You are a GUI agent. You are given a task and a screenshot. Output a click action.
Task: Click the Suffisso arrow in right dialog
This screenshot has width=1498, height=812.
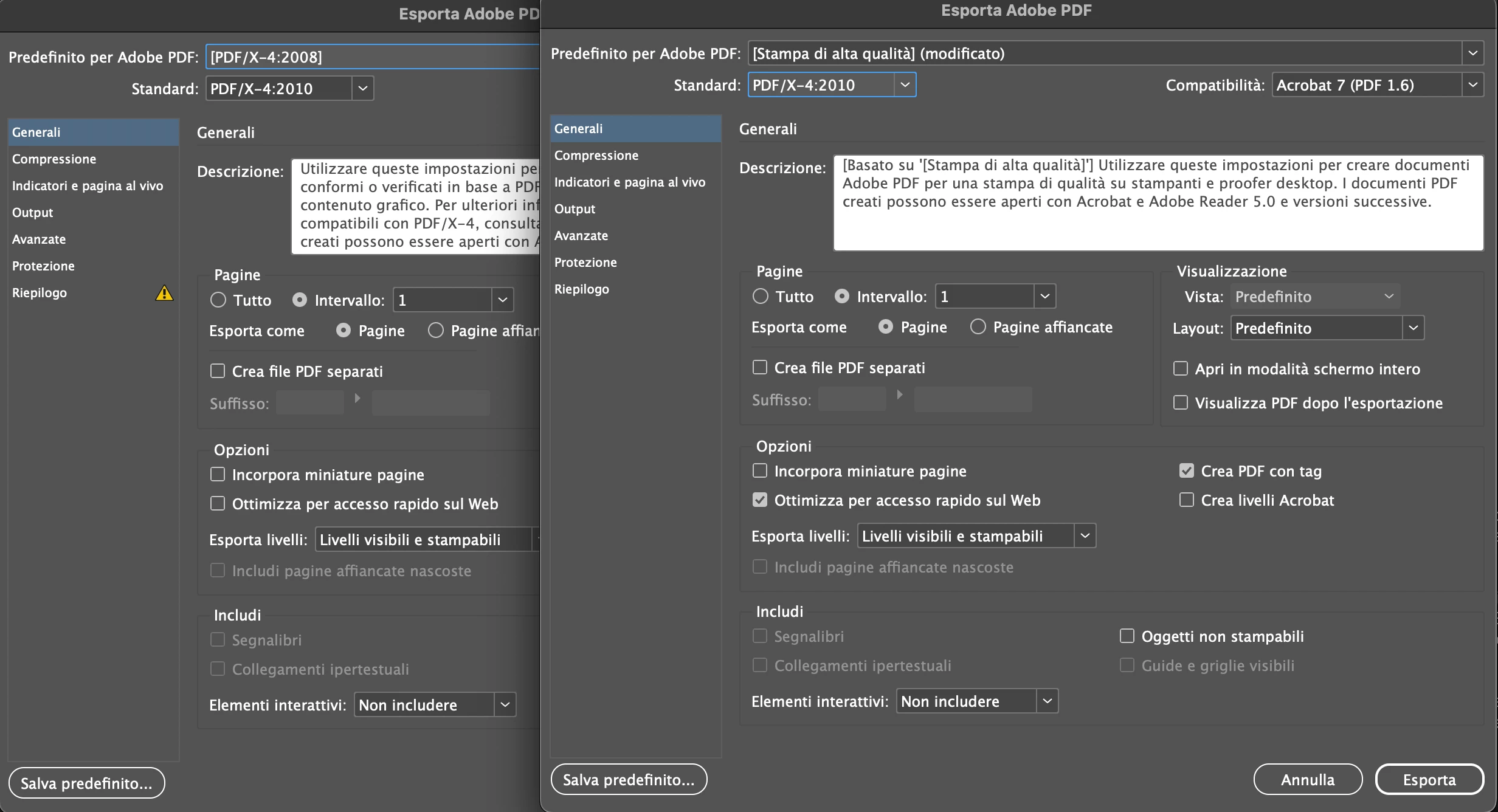pyautogui.click(x=900, y=395)
